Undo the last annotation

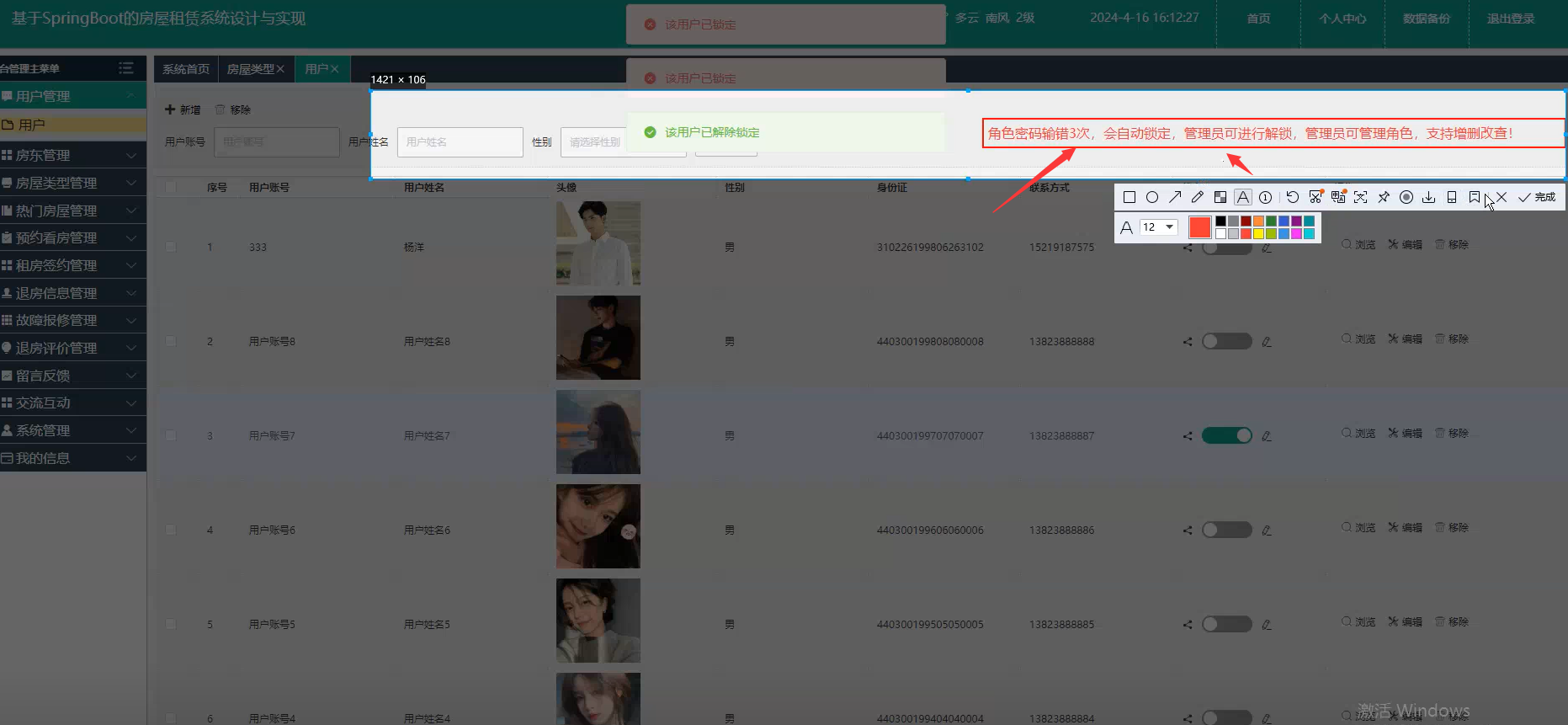pyautogui.click(x=1293, y=197)
